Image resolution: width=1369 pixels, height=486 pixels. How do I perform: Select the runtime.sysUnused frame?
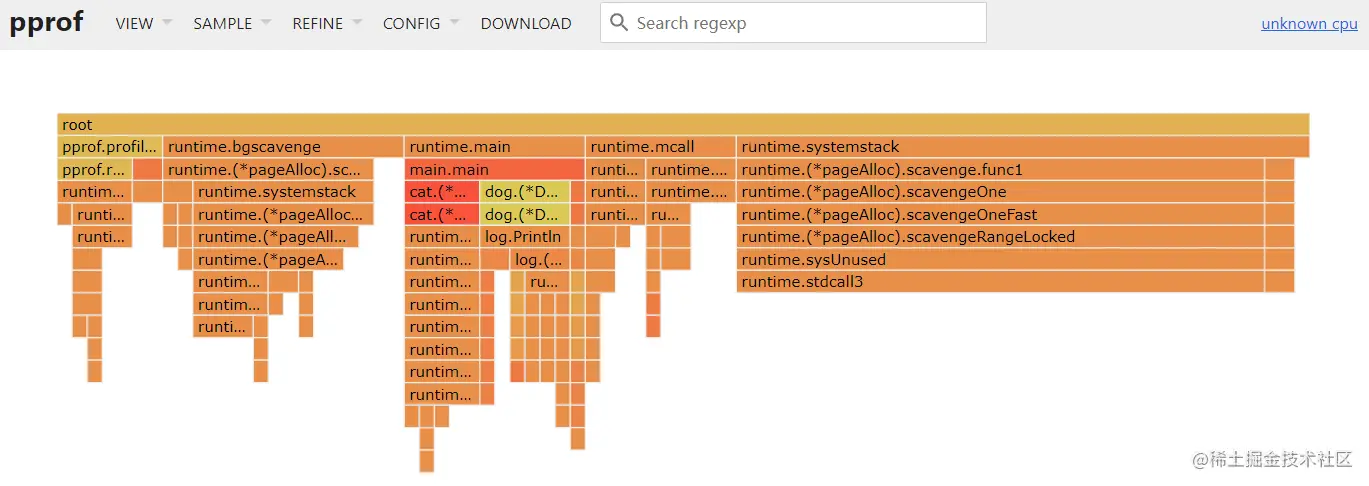(x=1000, y=260)
